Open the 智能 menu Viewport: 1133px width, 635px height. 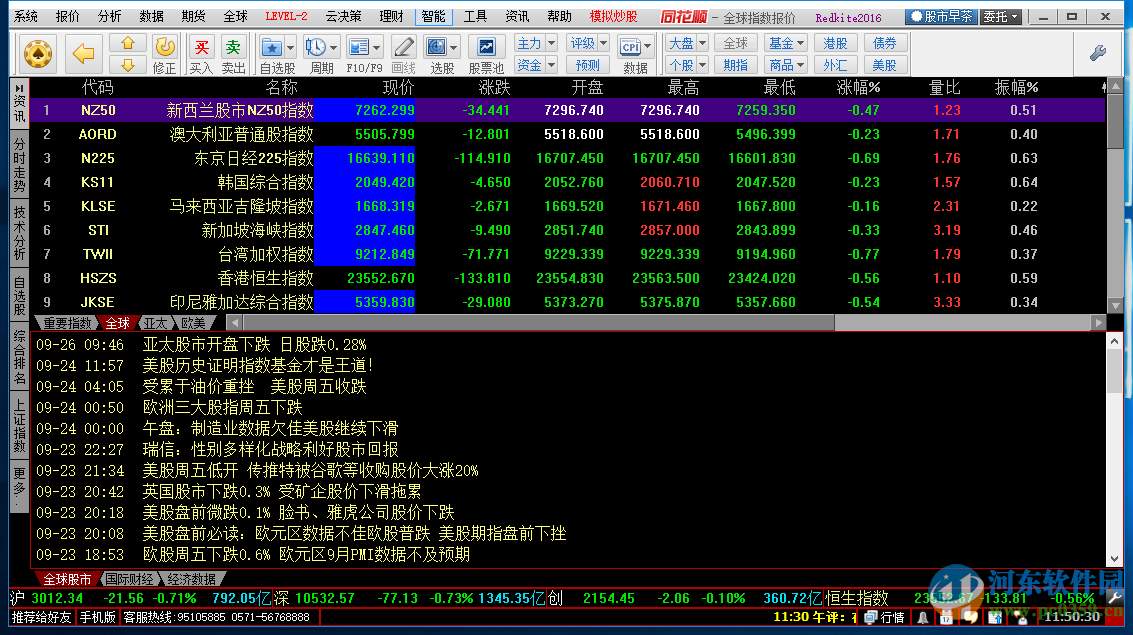(433, 17)
